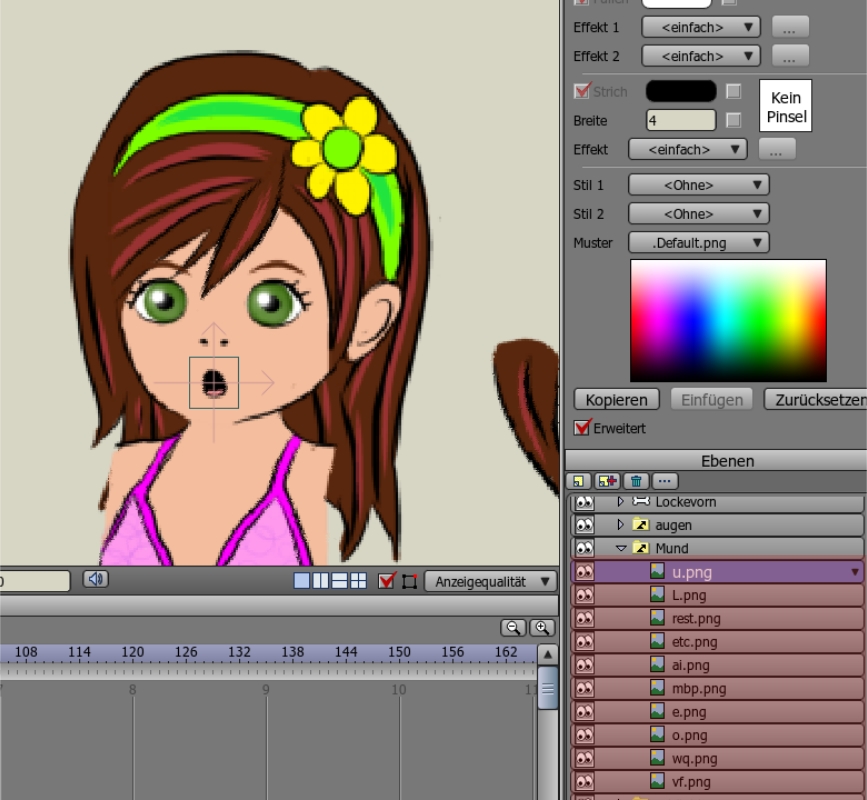The height and width of the screenshot is (800, 867).
Task: Click the dots button beside stroke Effekt
Action: pos(776,149)
